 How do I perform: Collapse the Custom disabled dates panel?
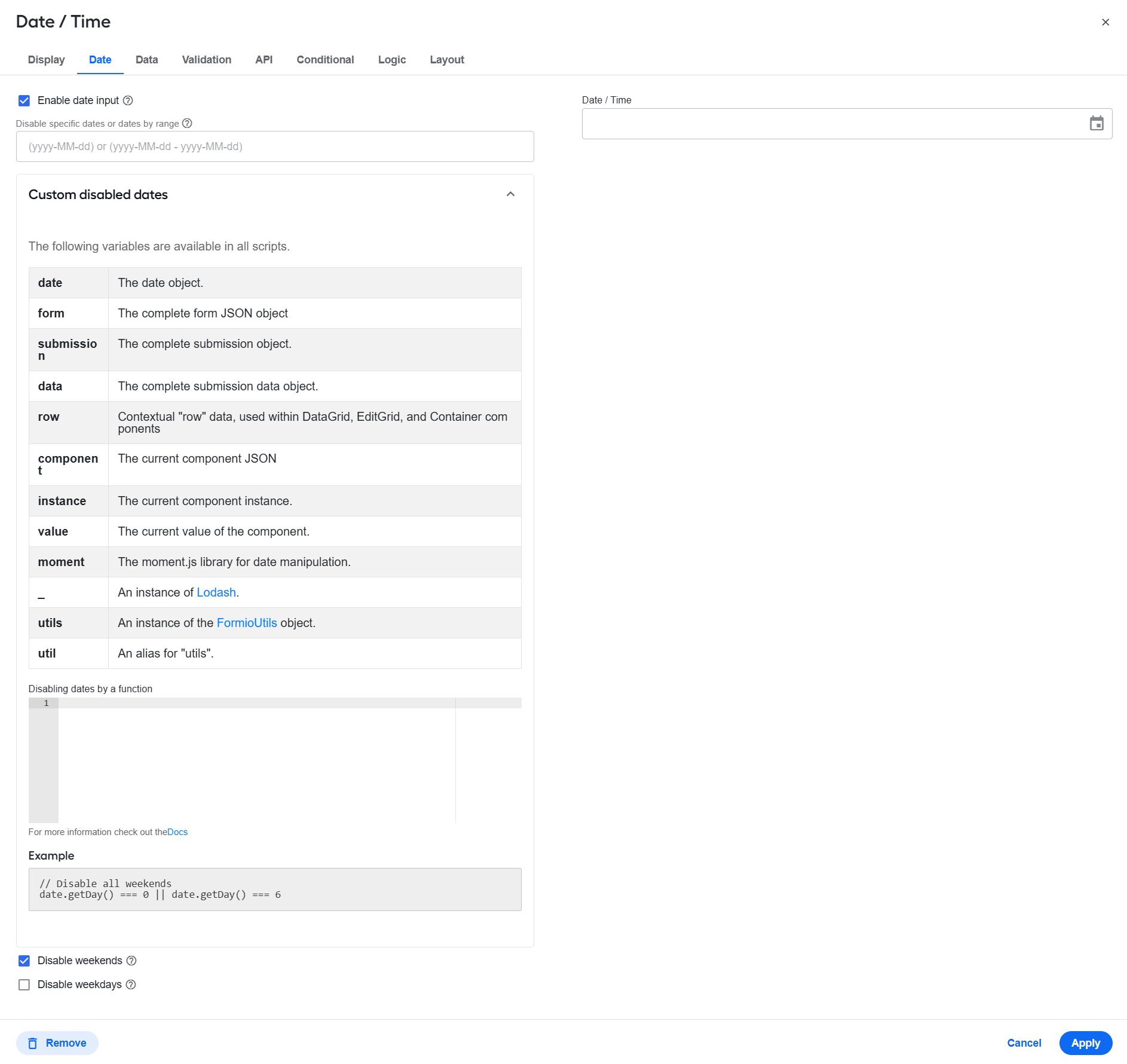pos(510,194)
